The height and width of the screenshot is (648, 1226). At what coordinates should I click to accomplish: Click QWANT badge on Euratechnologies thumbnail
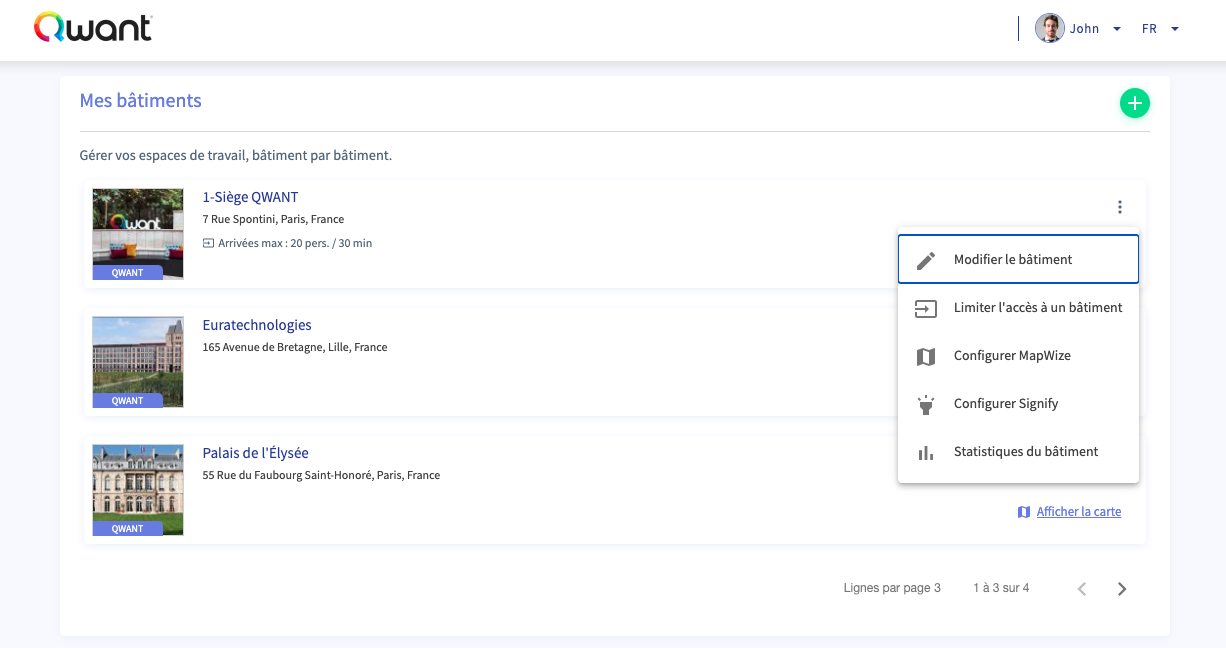click(127, 401)
